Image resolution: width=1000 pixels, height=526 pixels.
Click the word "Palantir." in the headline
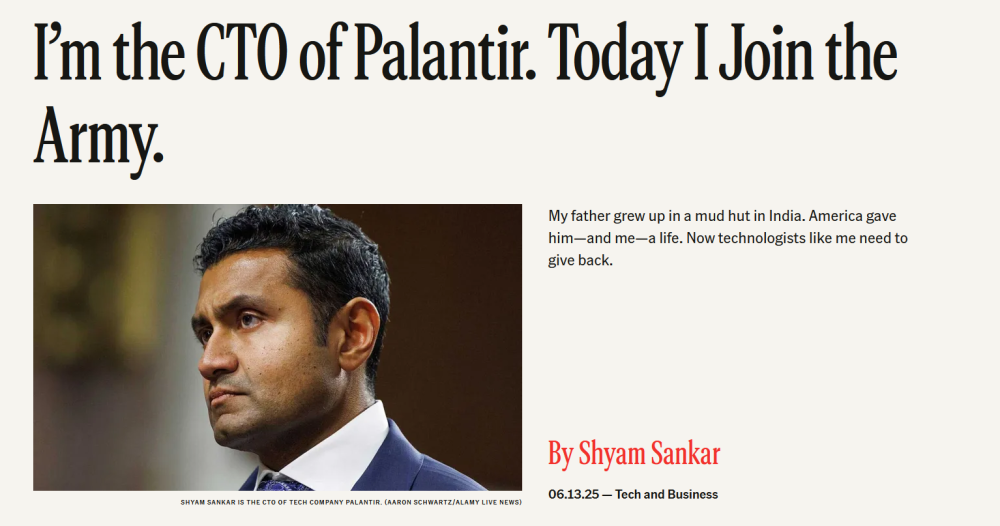(445, 54)
